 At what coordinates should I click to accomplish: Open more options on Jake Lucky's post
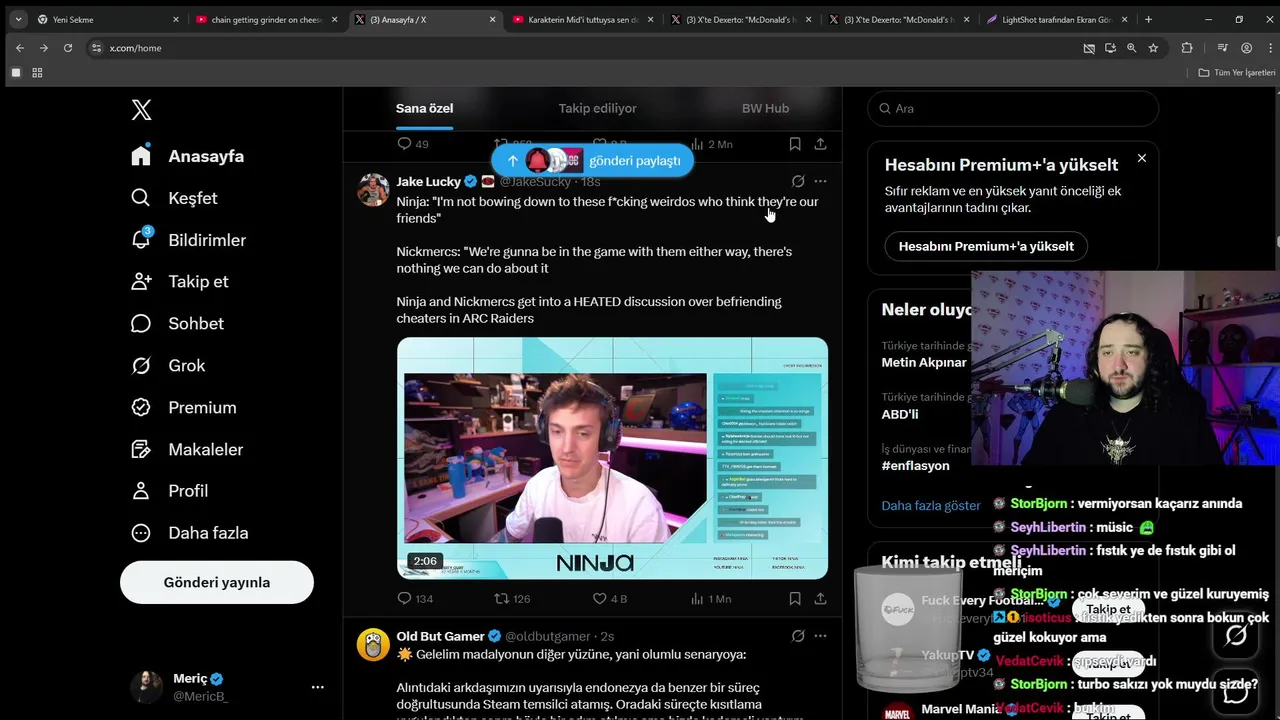[820, 181]
